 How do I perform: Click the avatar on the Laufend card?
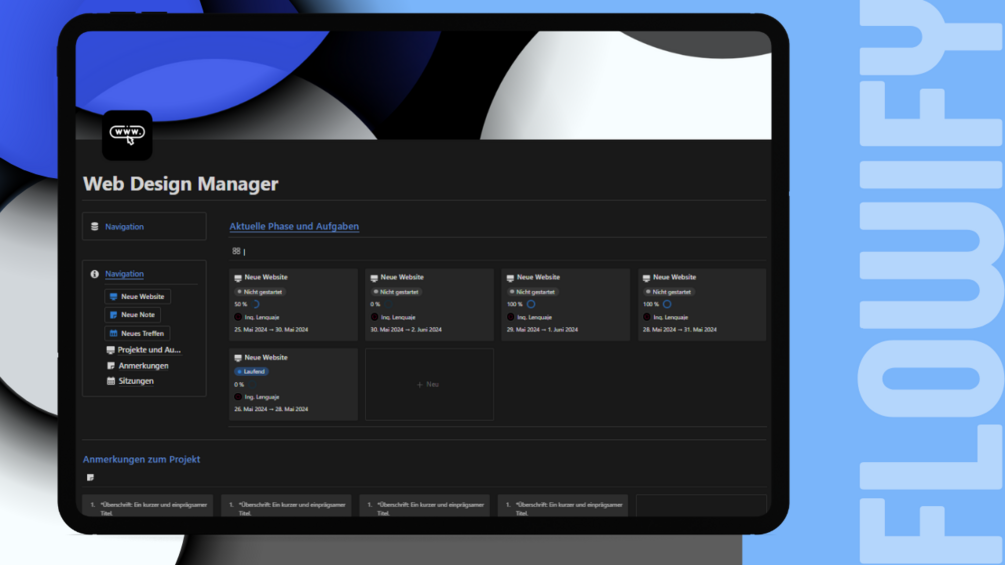tap(238, 397)
